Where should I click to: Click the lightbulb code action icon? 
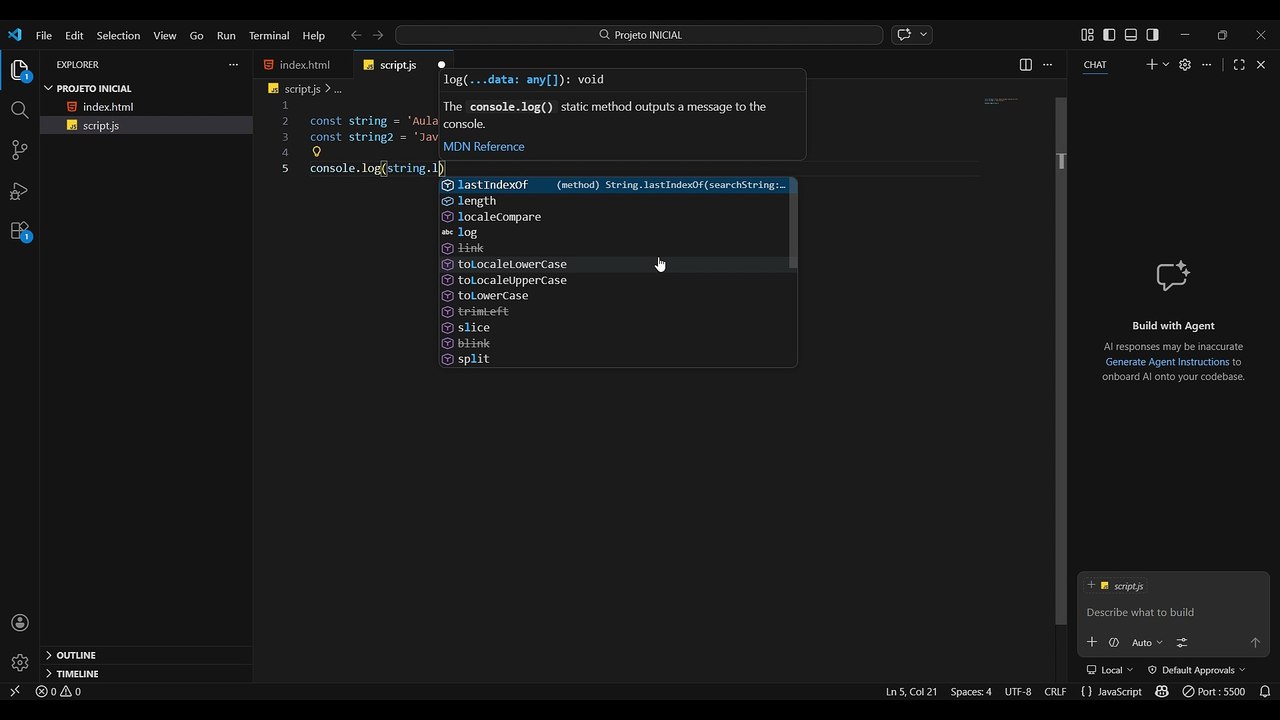(316, 152)
